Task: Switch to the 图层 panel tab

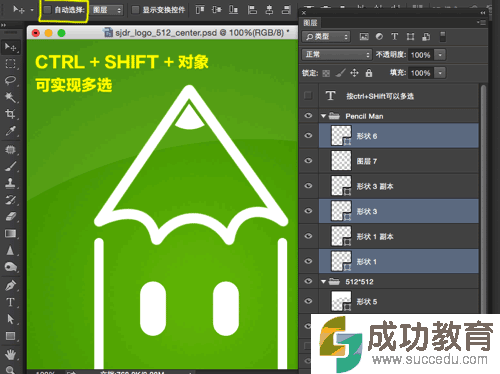Action: pyautogui.click(x=310, y=23)
